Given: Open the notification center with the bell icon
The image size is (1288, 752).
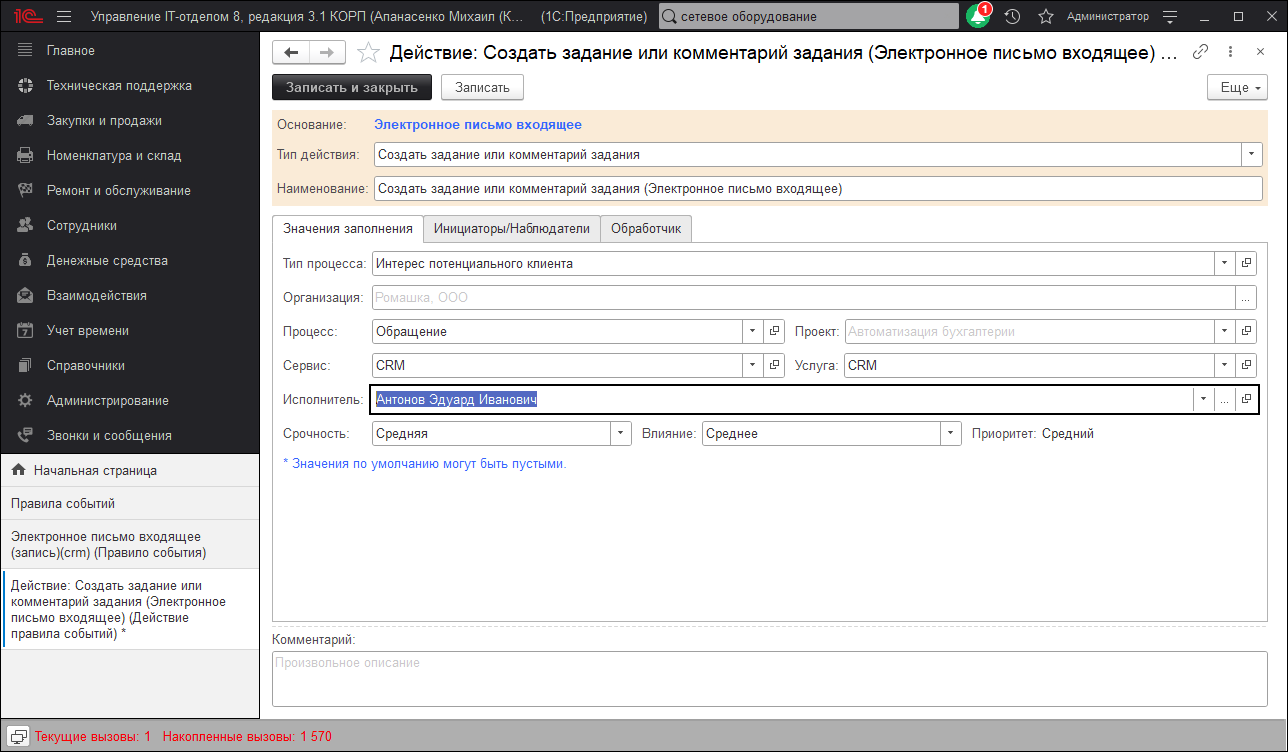Looking at the screenshot, I should tap(977, 16).
